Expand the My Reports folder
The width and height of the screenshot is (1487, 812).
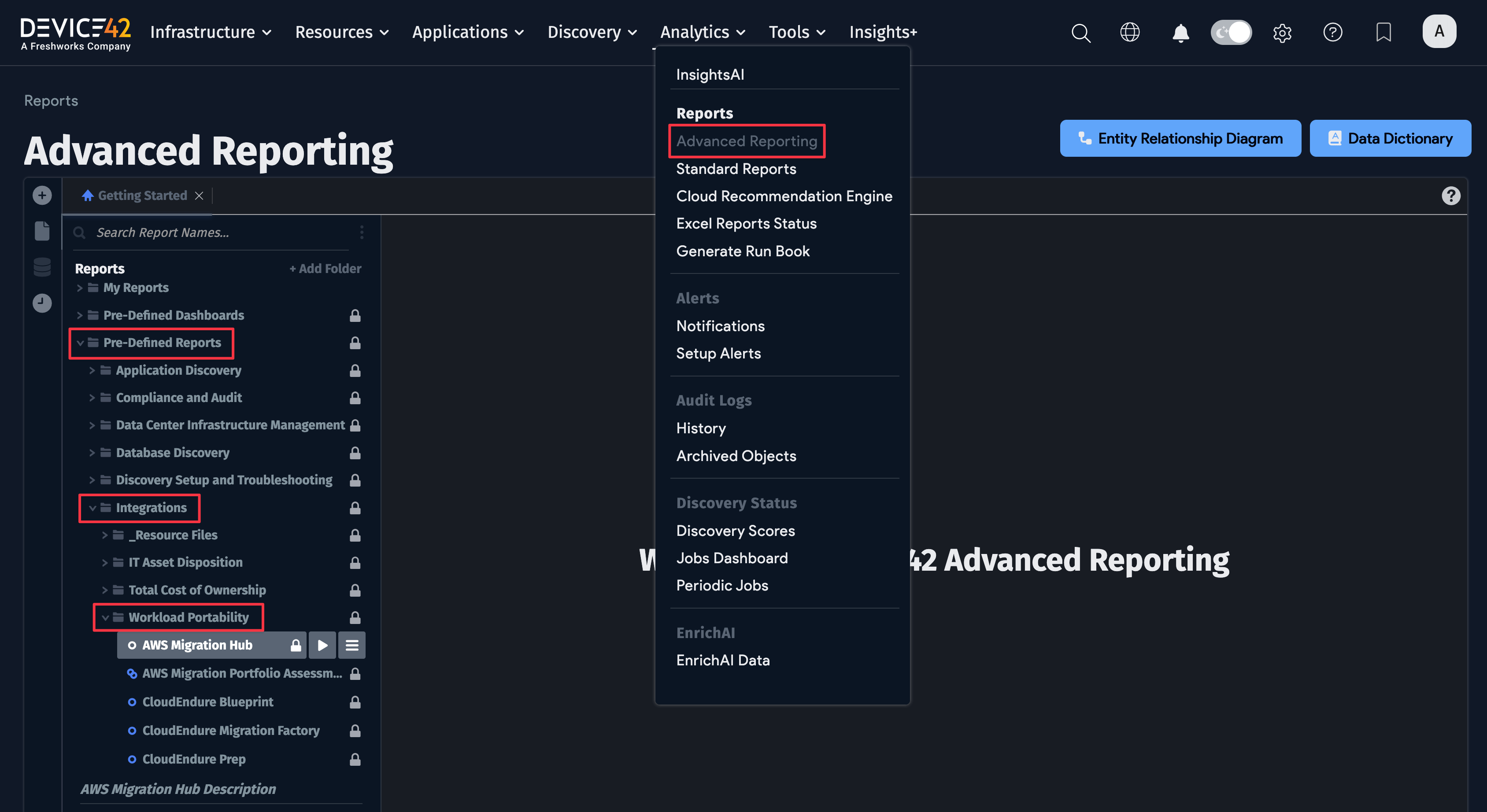point(80,288)
